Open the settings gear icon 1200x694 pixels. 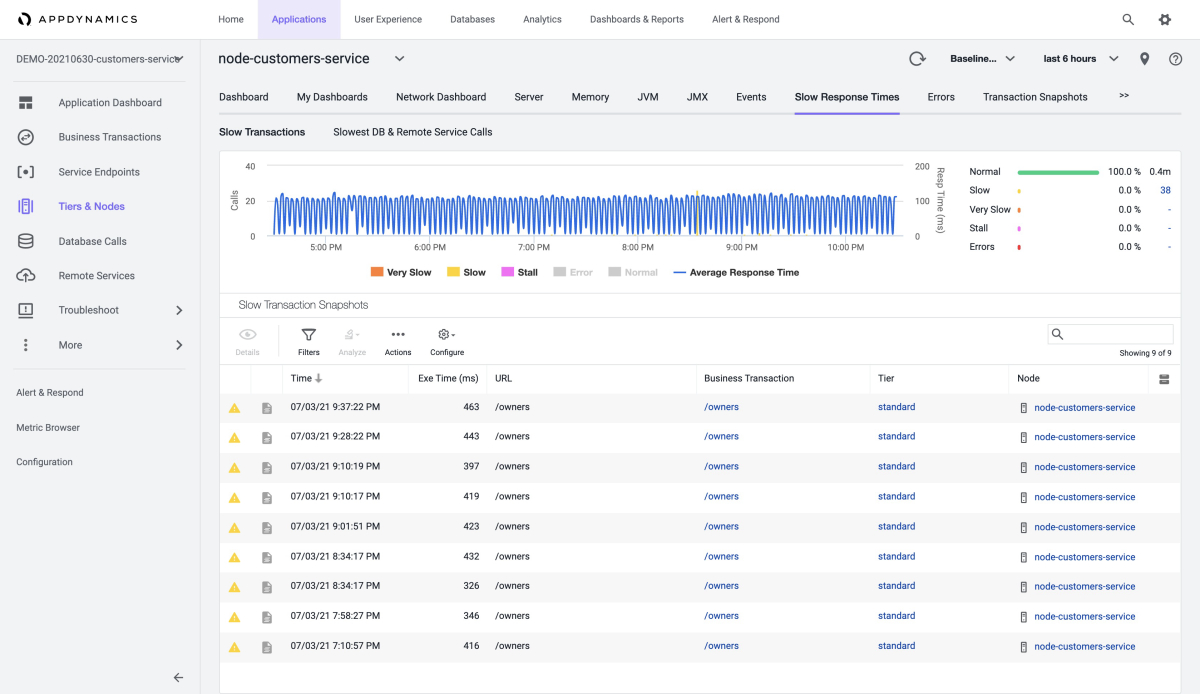(x=1164, y=19)
